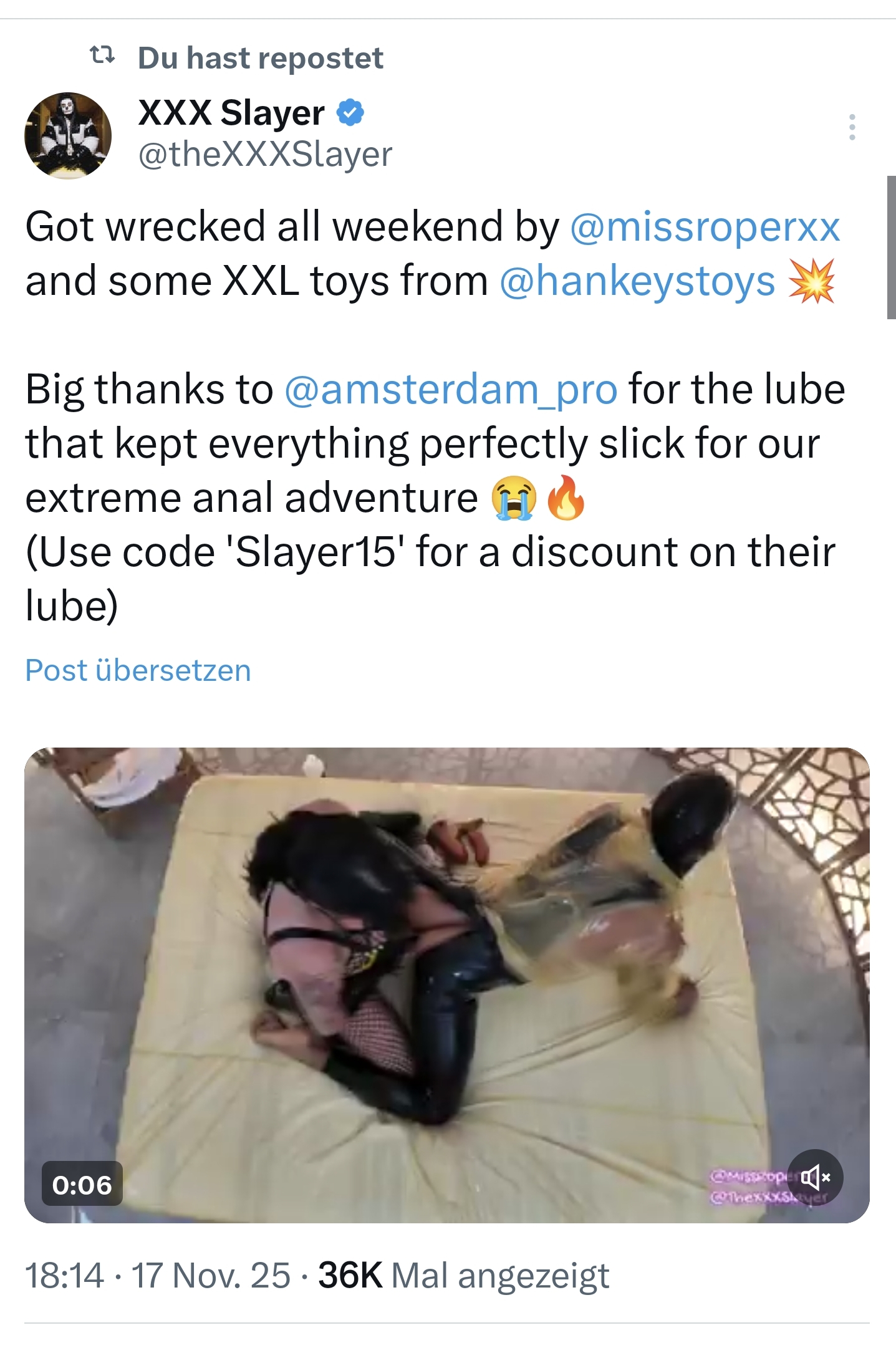Tap the blue verified badge
Image resolution: width=896 pixels, height=1348 pixels.
point(350,113)
